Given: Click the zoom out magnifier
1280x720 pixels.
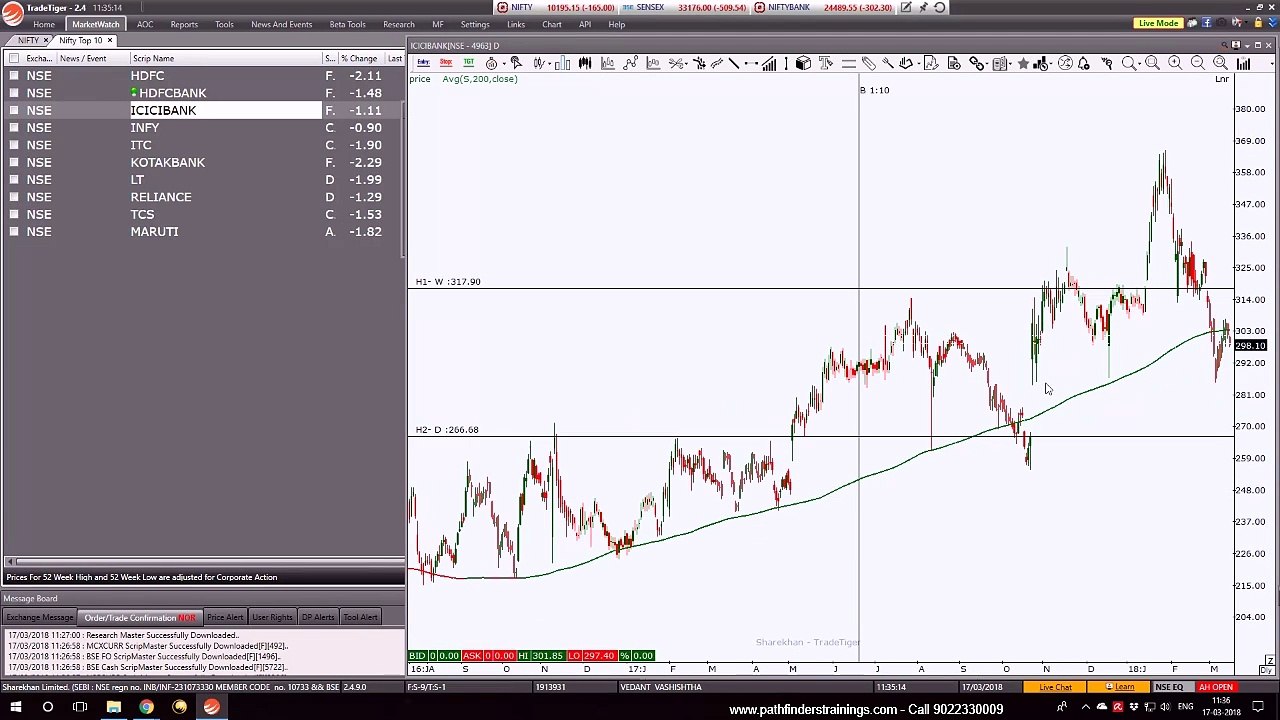Looking at the screenshot, I should pos(1198,64).
